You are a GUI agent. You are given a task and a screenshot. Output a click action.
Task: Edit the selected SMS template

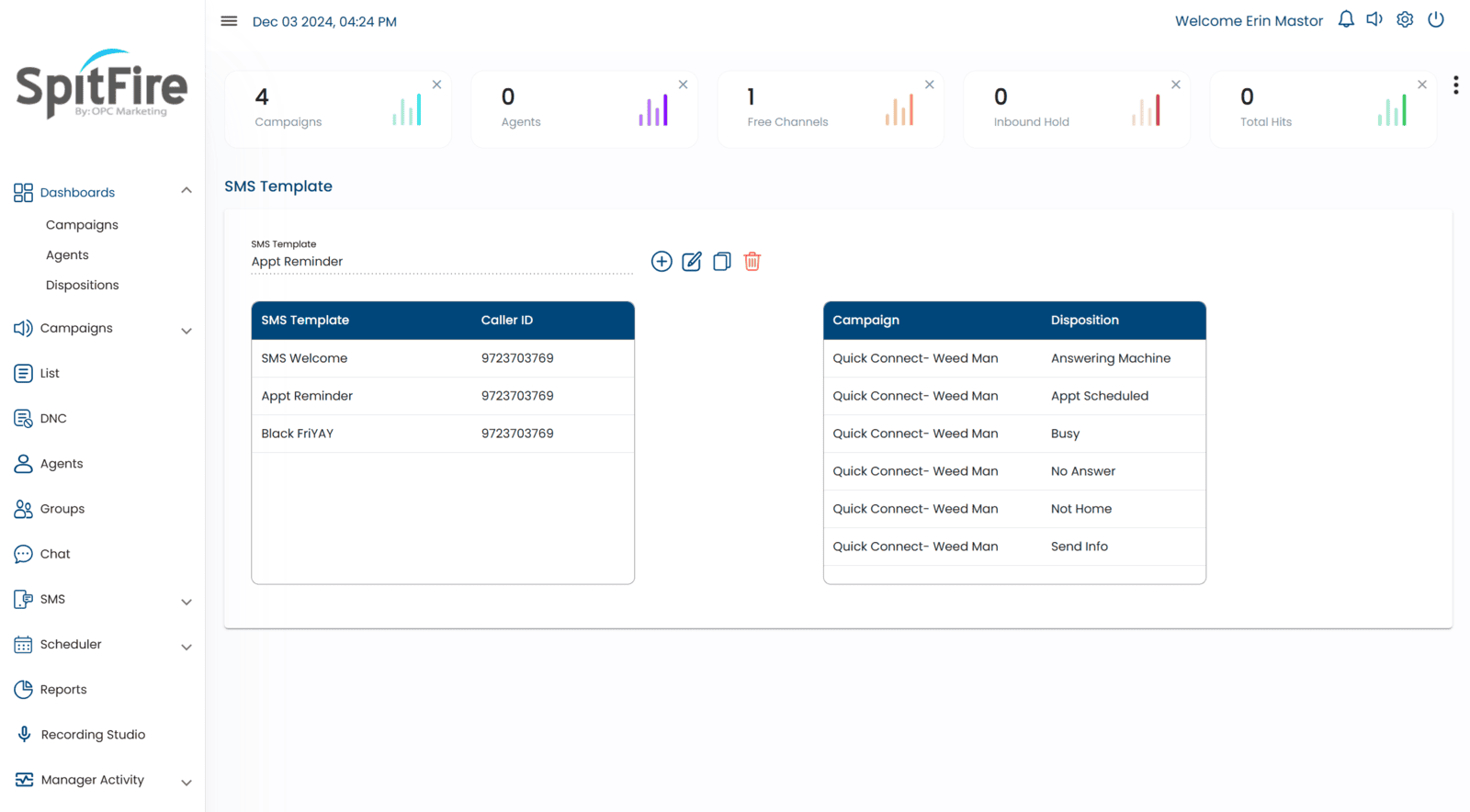(x=692, y=262)
